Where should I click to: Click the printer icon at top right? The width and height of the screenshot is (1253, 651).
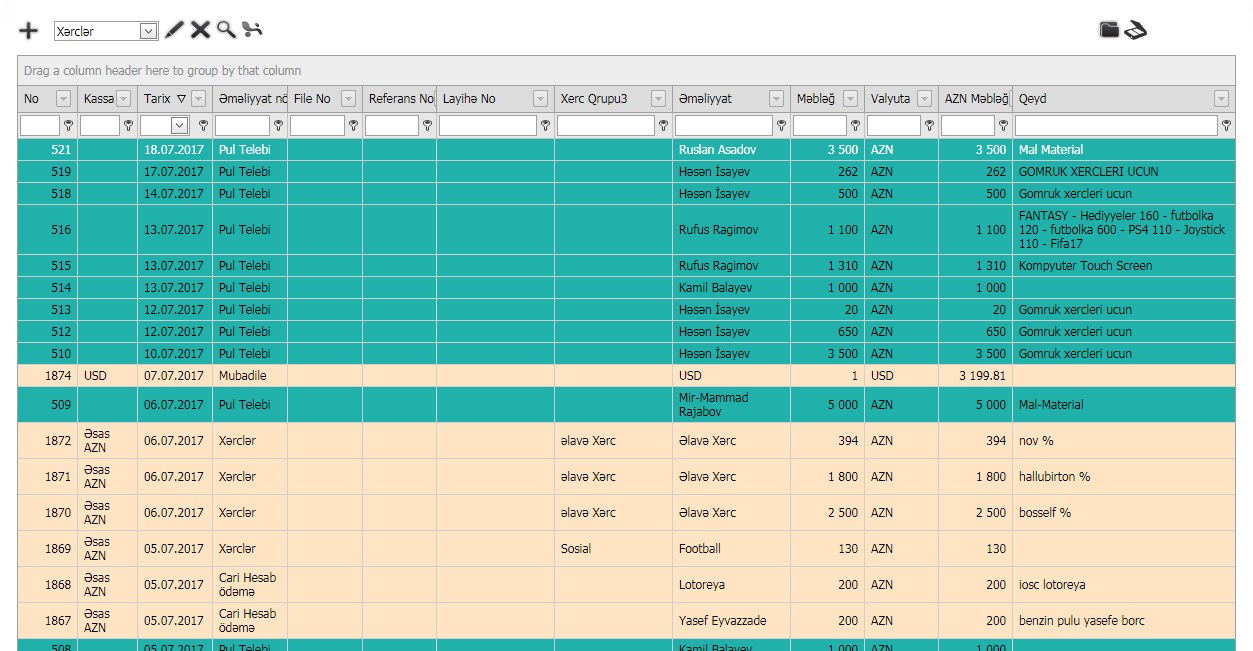click(x=1135, y=31)
